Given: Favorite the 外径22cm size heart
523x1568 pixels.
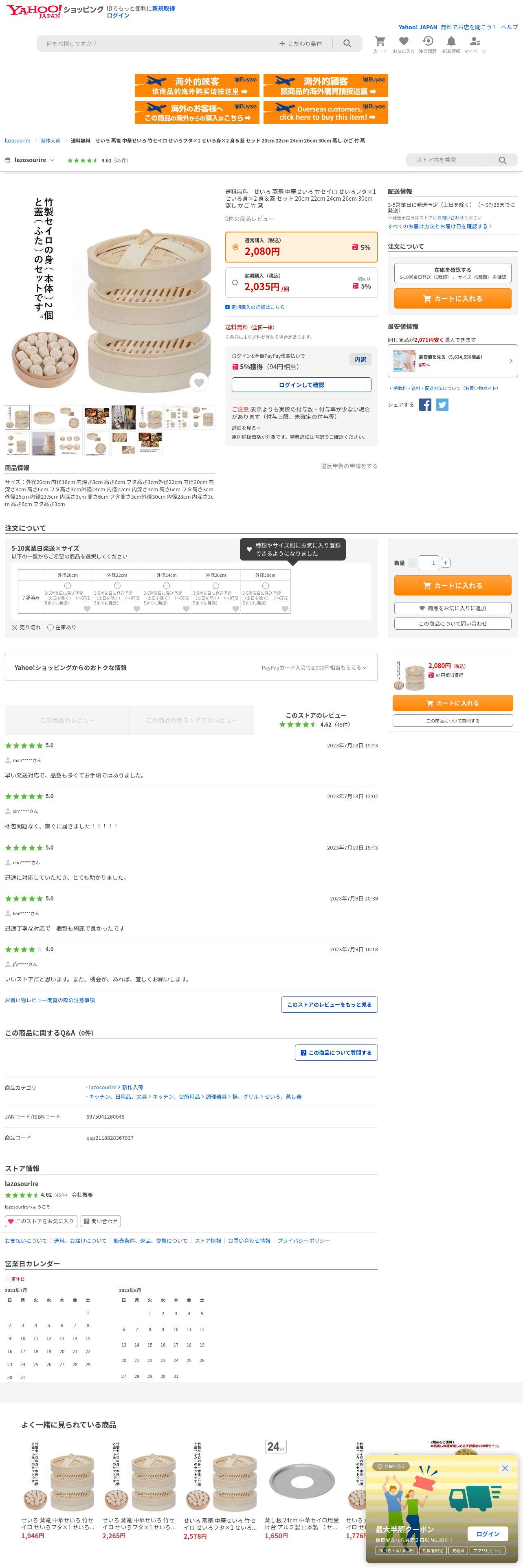Looking at the screenshot, I should pyautogui.click(x=136, y=609).
